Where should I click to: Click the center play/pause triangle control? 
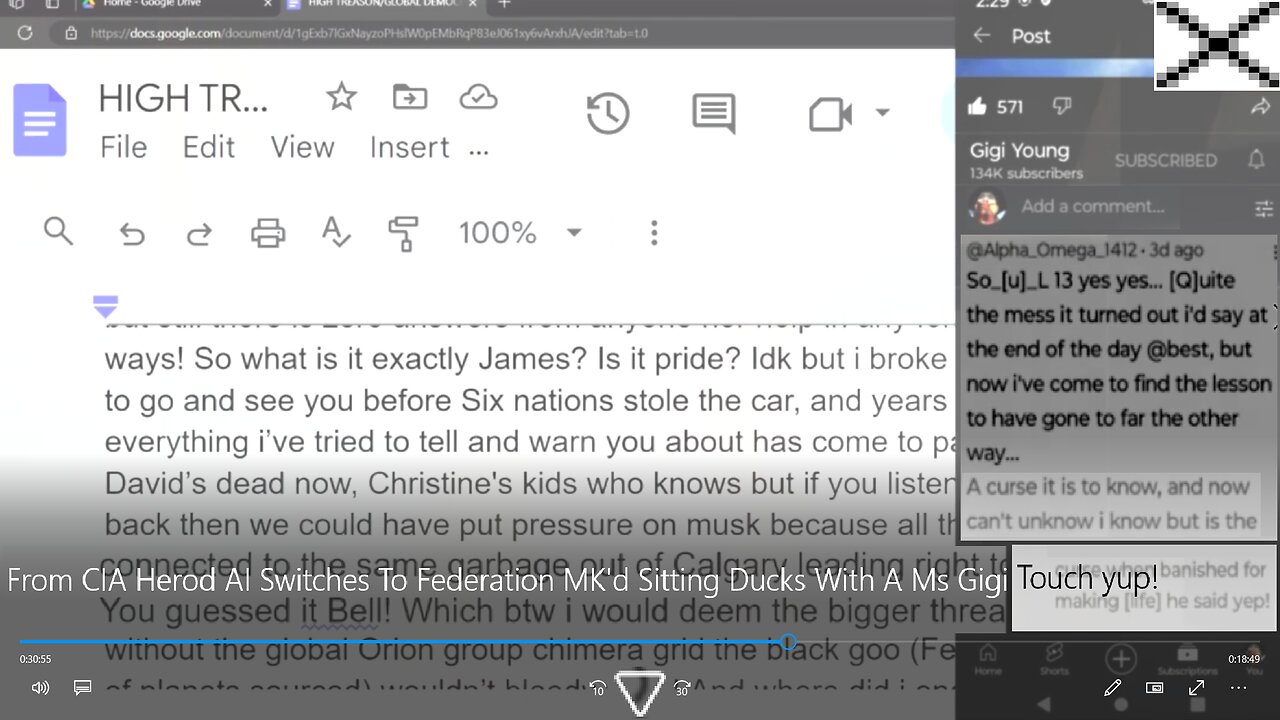click(639, 692)
